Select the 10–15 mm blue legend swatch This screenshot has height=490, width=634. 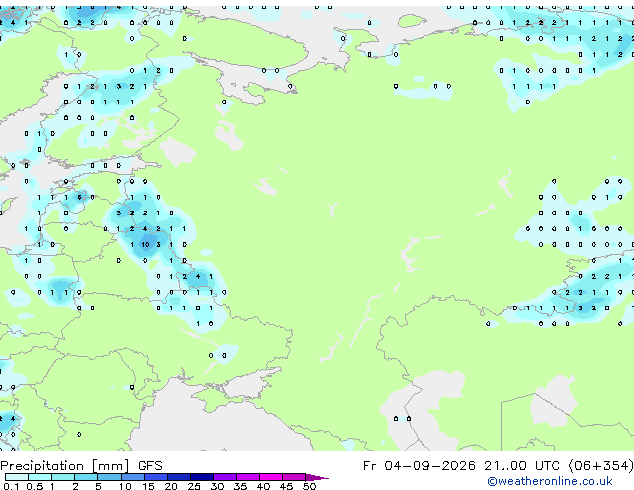[x=133, y=477]
